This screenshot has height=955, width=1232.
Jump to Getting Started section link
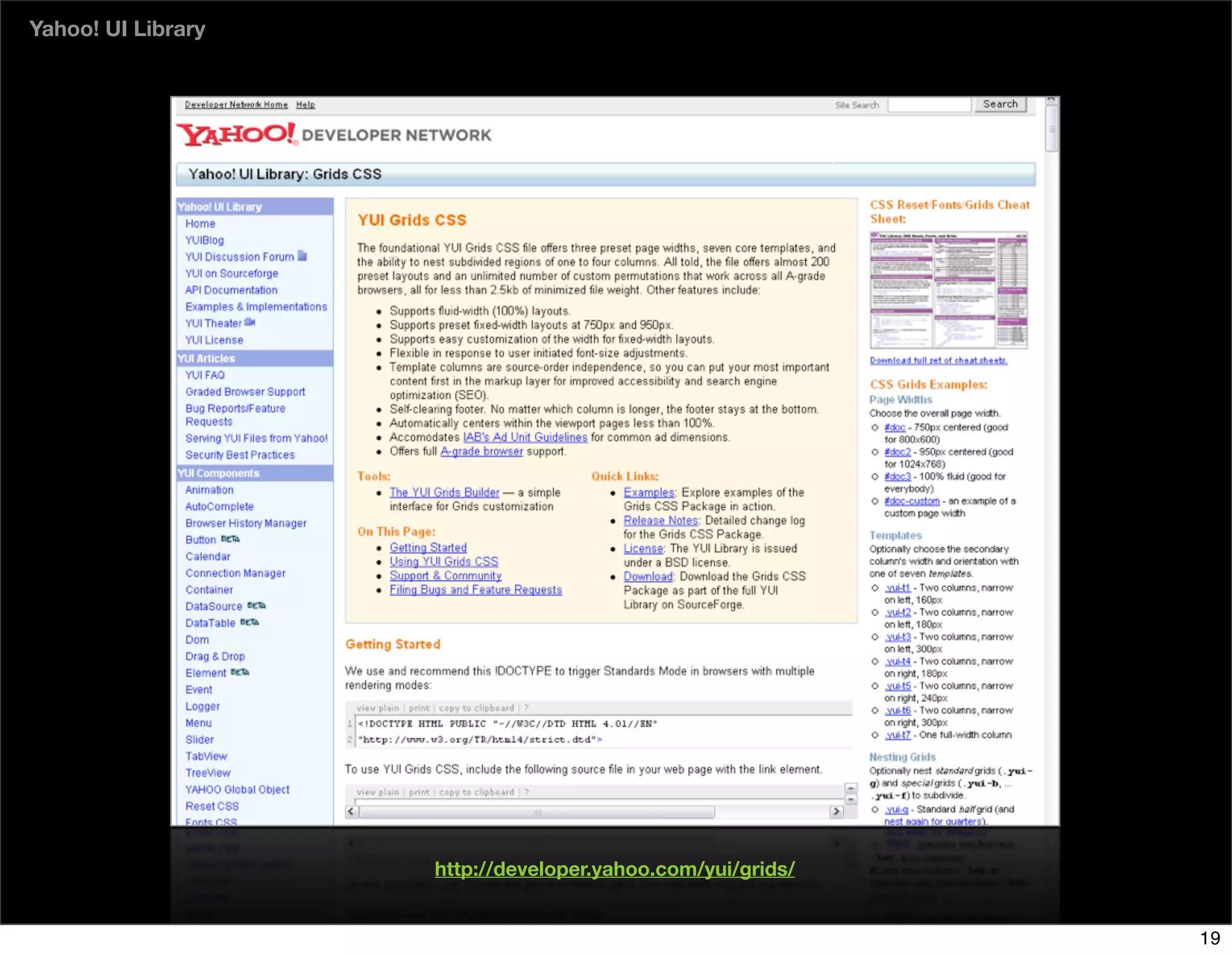point(428,548)
